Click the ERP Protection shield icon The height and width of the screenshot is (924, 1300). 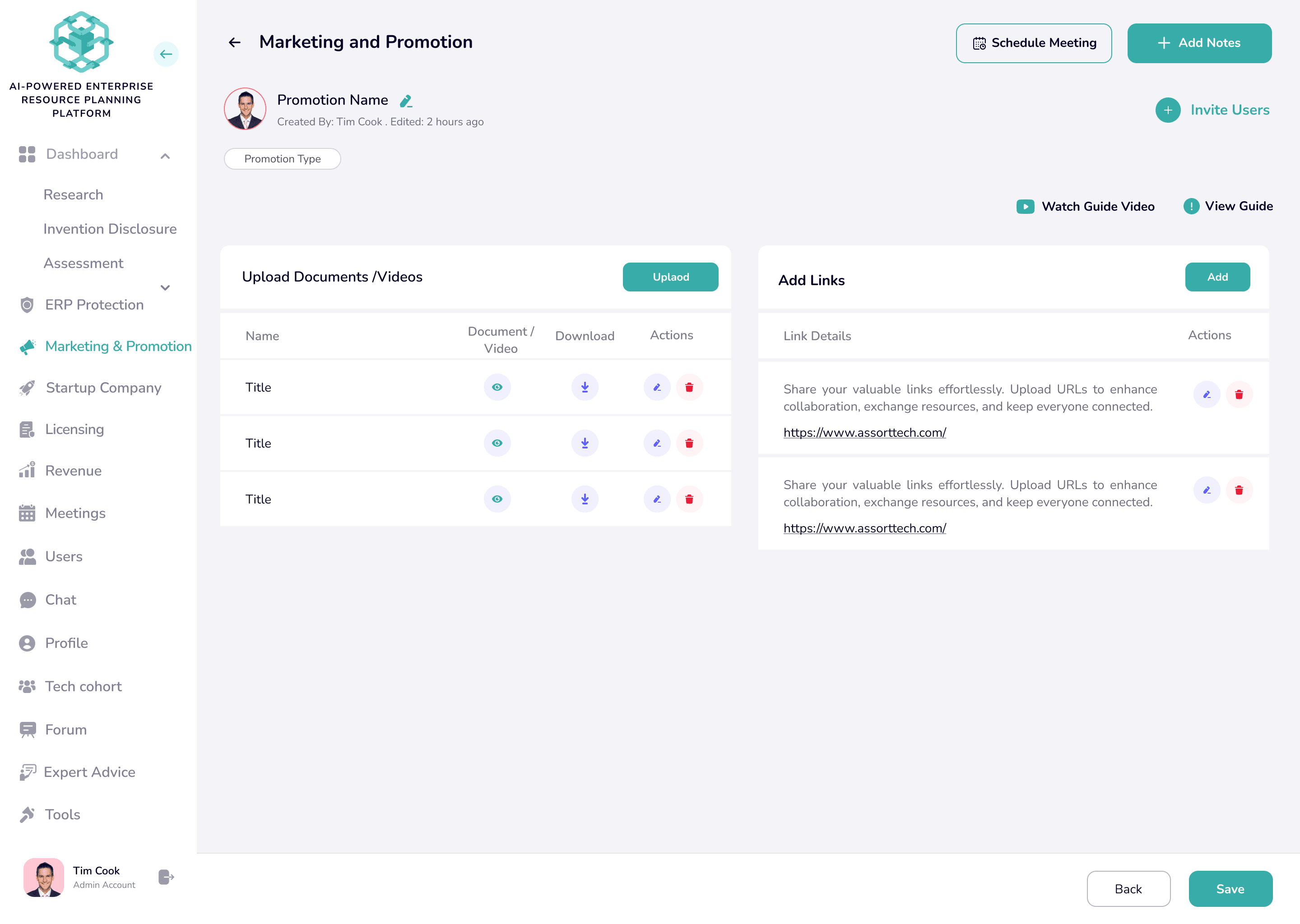click(27, 305)
